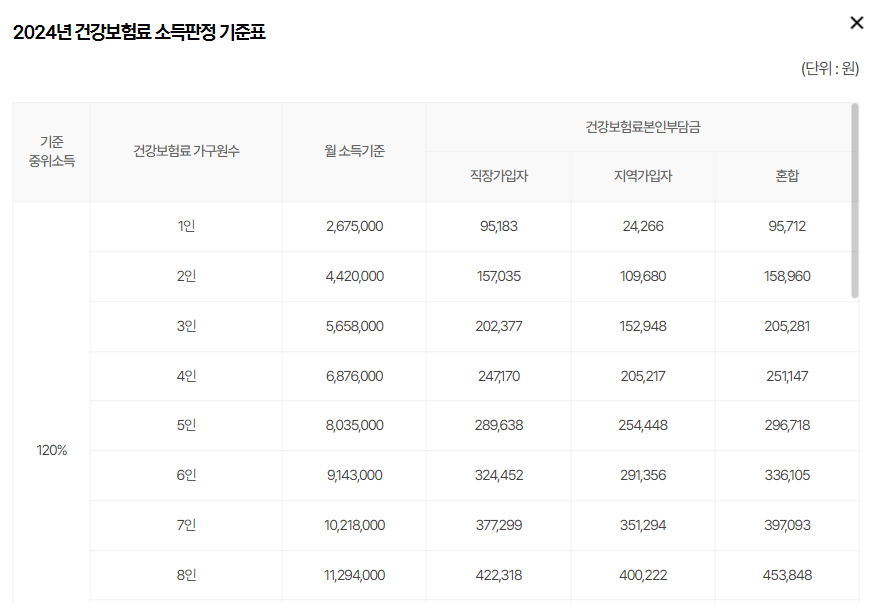The width and height of the screenshot is (871, 616).
Task: Click the 지역가입자 value '351,294'
Action: tap(643, 525)
